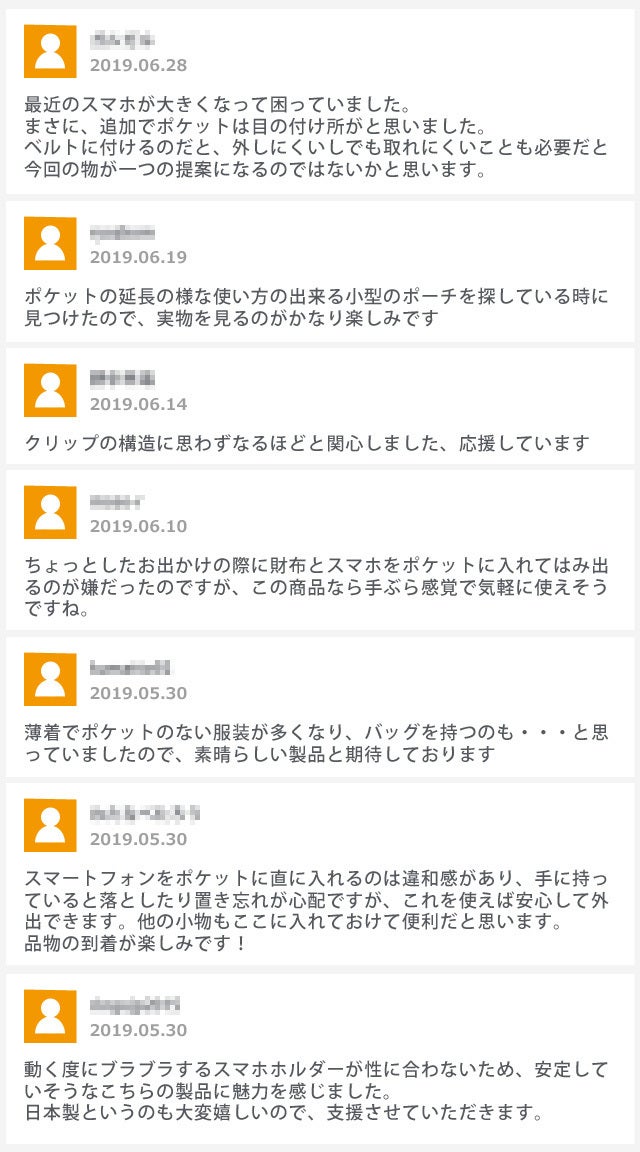Click the 2019.06.28 date label

[138, 65]
